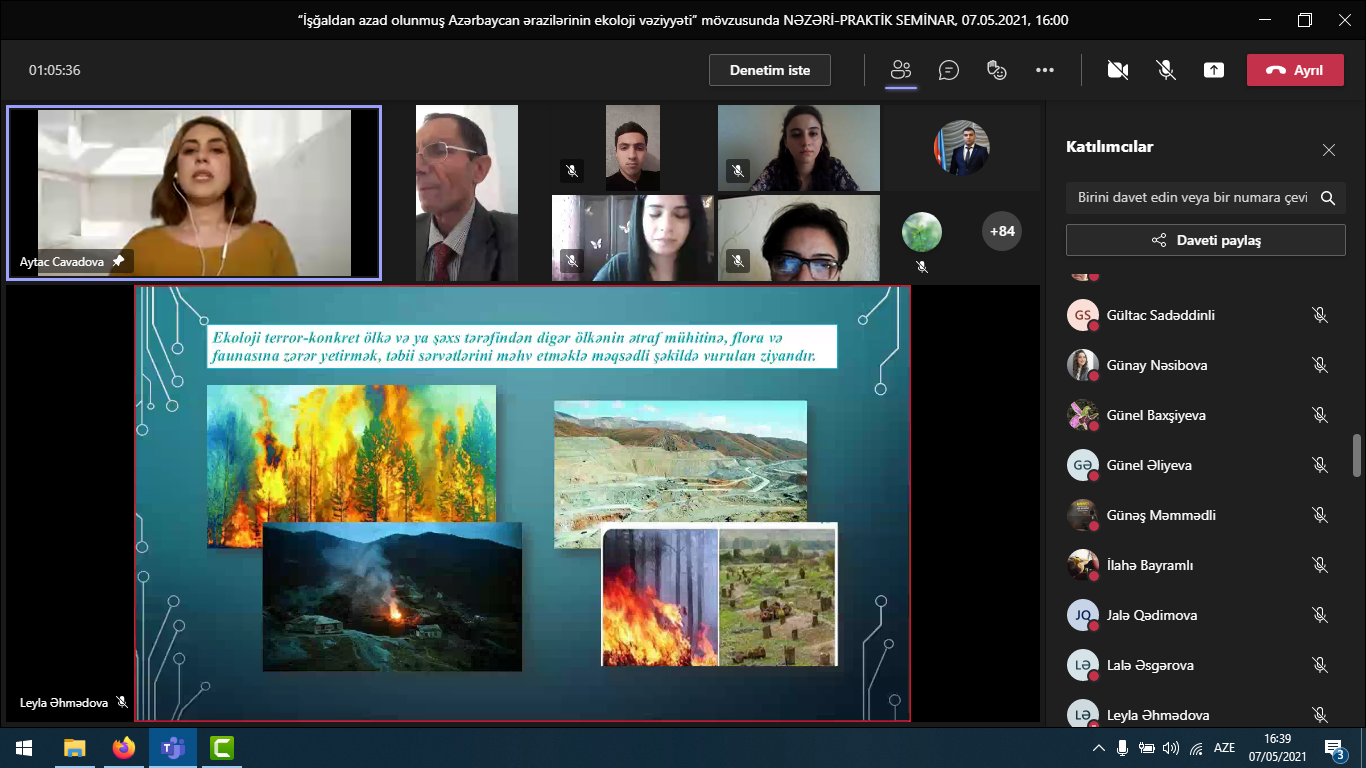Close the Katılımcılar panel
Screen dimensions: 1366x768
[x=1328, y=150]
